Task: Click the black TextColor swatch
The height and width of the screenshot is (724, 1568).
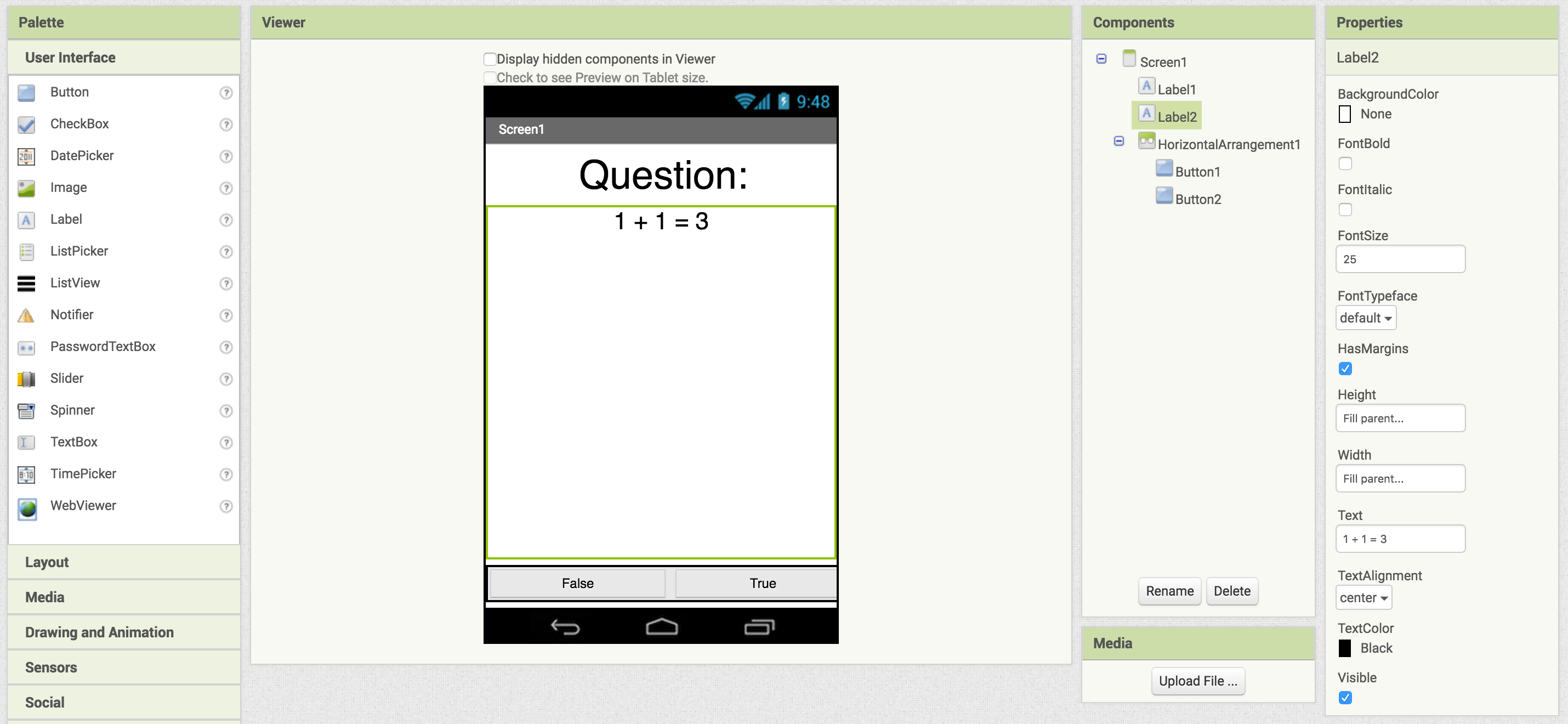Action: click(1345, 647)
